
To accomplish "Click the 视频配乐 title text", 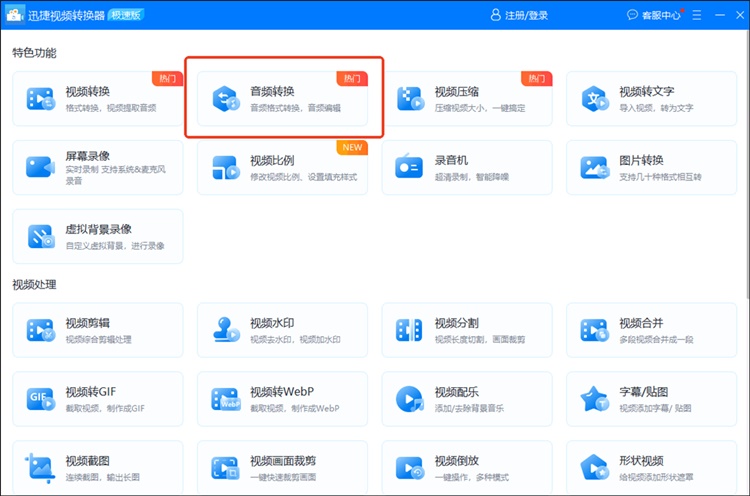I will click(457, 392).
